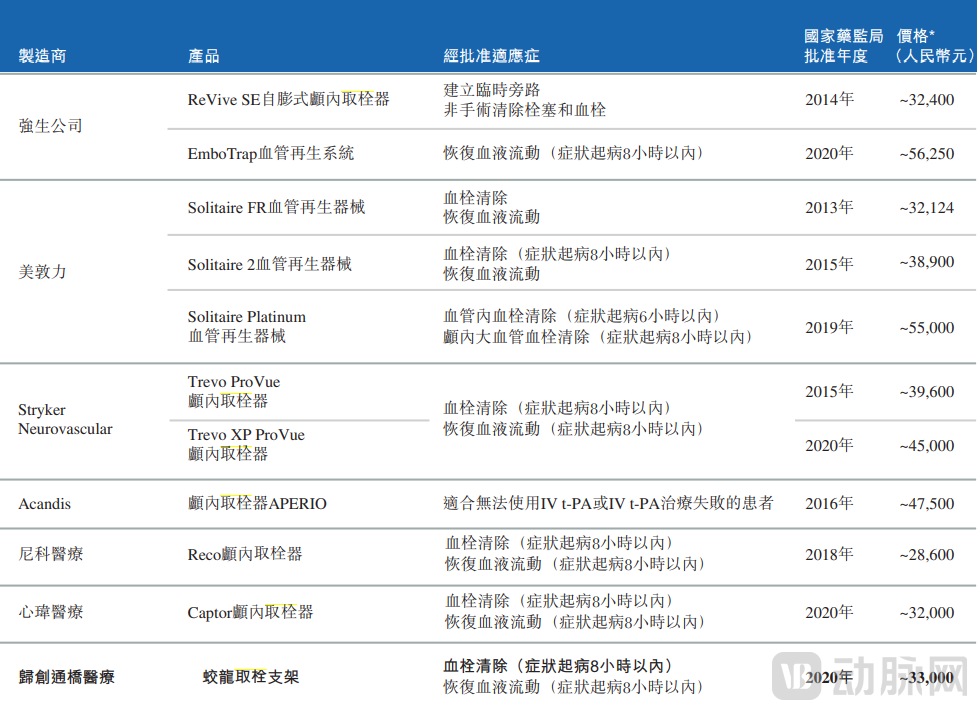Click the price ~47,500

[x=927, y=504]
